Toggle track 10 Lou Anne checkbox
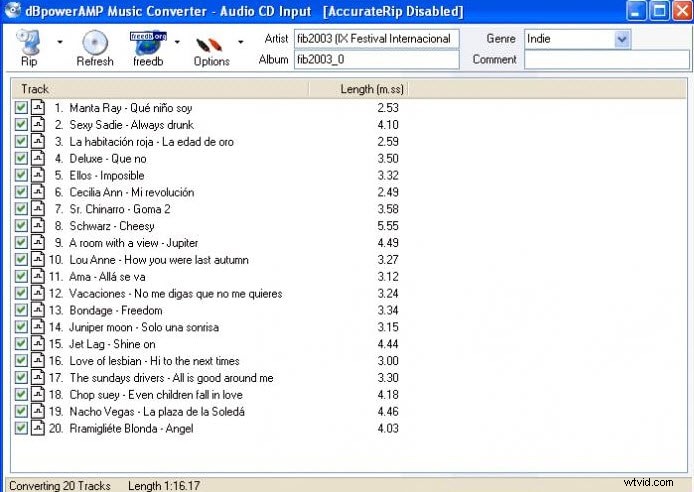694x492 pixels. 21,259
